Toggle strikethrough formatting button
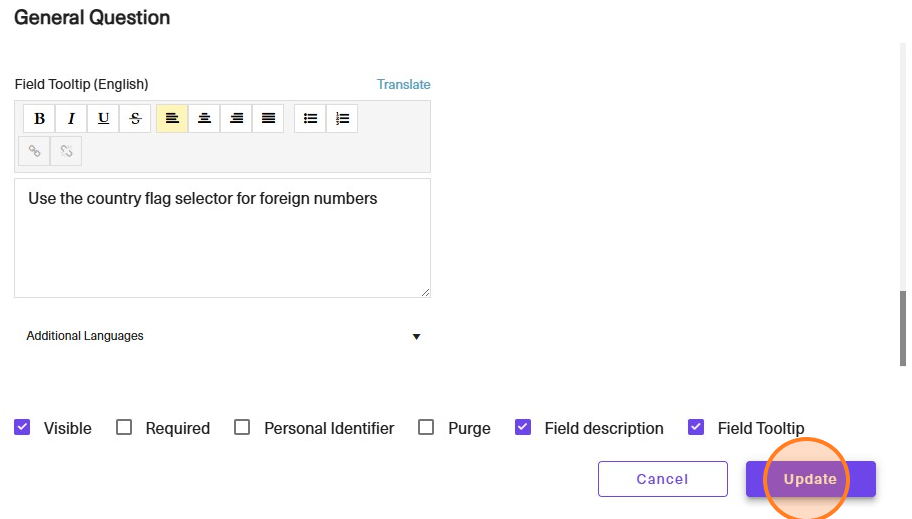912x519 pixels. [x=135, y=119]
